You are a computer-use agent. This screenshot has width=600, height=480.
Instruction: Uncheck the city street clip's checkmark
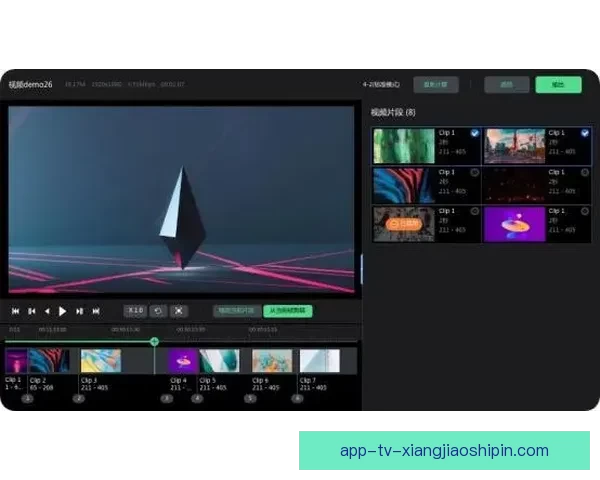[x=585, y=133]
